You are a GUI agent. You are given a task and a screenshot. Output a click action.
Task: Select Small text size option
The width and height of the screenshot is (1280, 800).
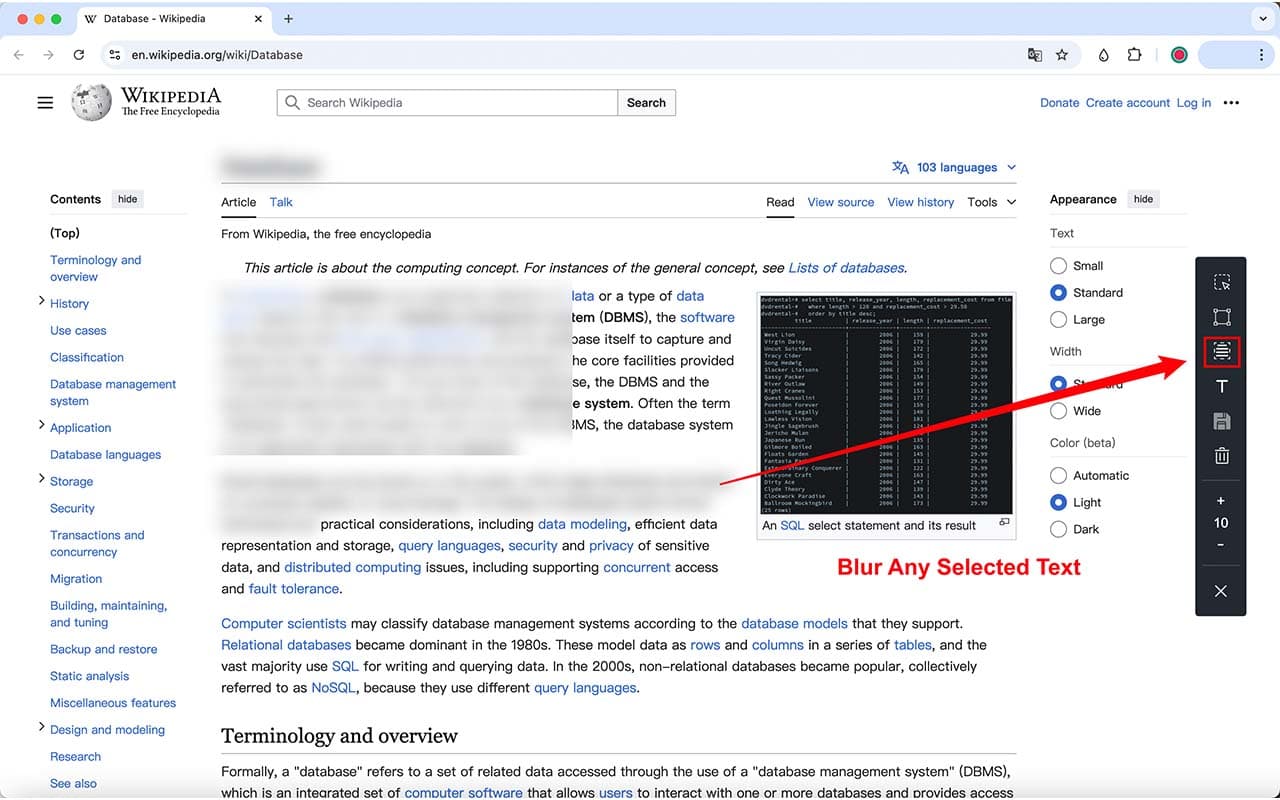[x=1058, y=266]
